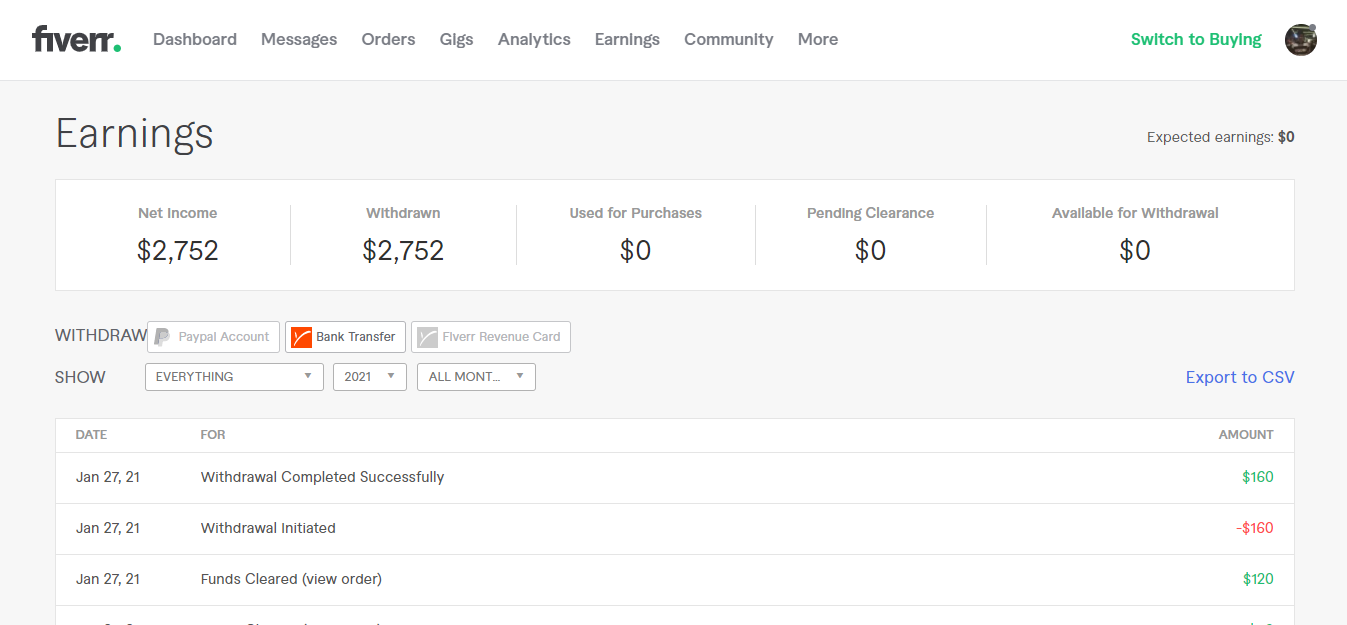Navigate to Orders
Viewport: 1347px width, 625px height.
click(388, 40)
